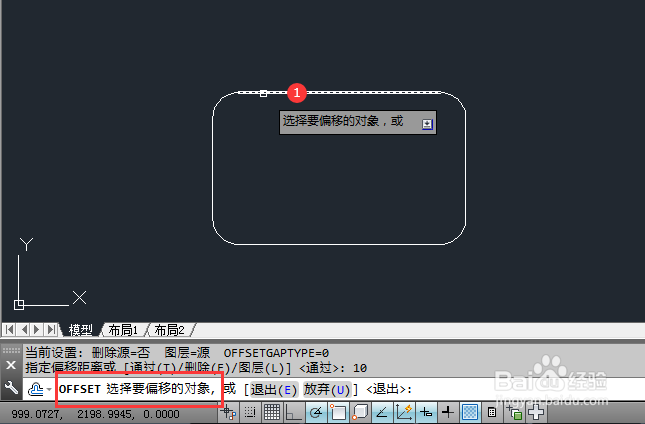
Task: Open command line customize wrench
Action: tap(11, 387)
